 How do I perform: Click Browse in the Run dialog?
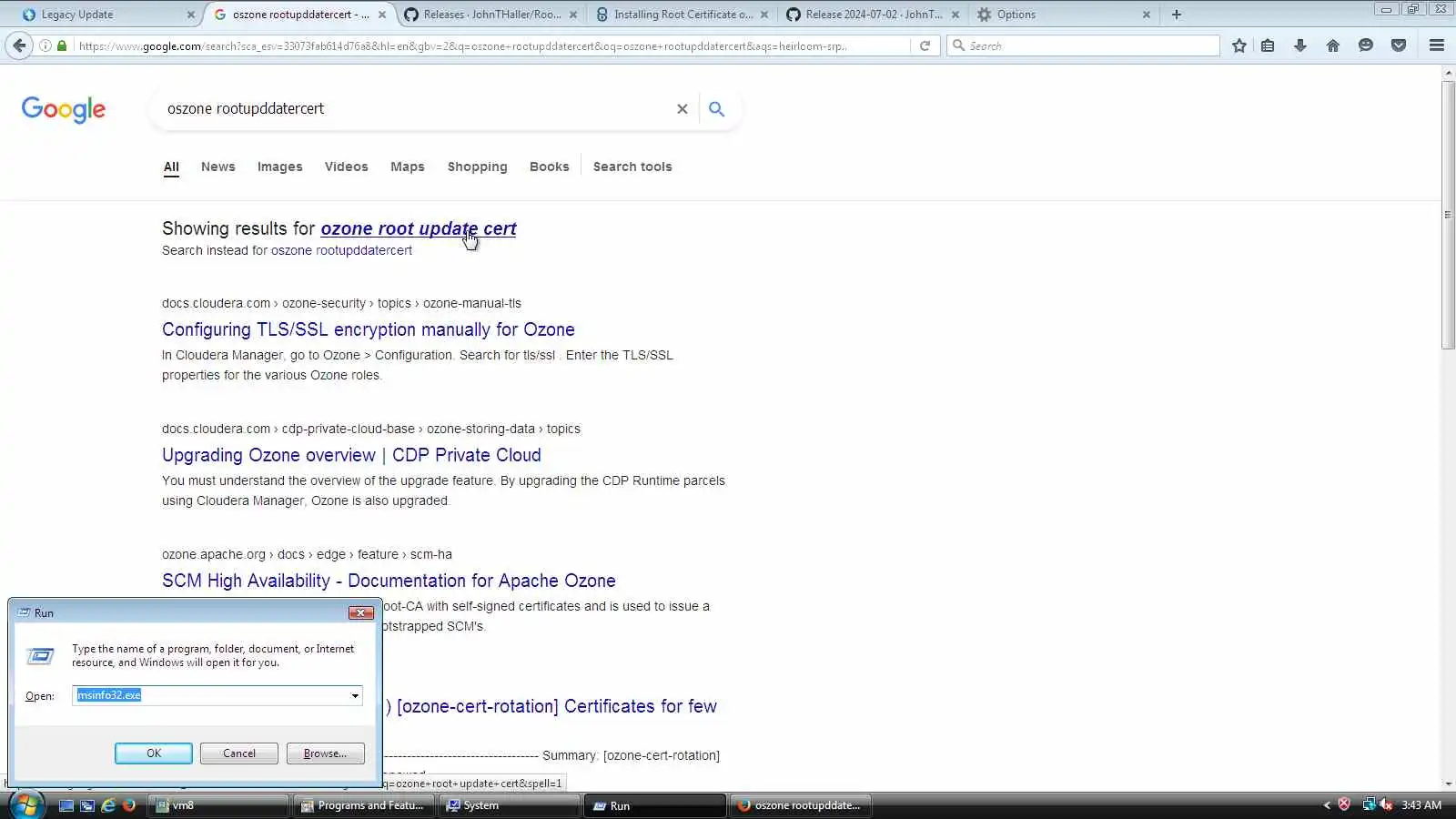pos(326,753)
